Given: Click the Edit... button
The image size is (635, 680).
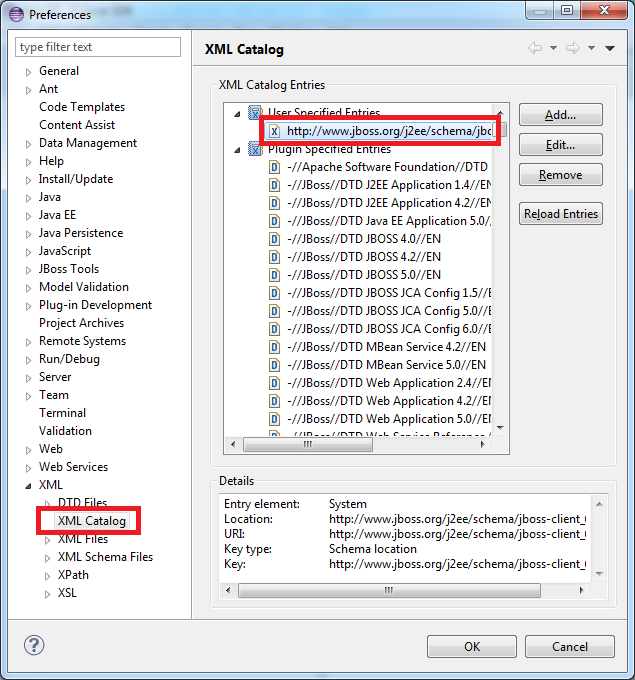Looking at the screenshot, I should tap(560, 145).
